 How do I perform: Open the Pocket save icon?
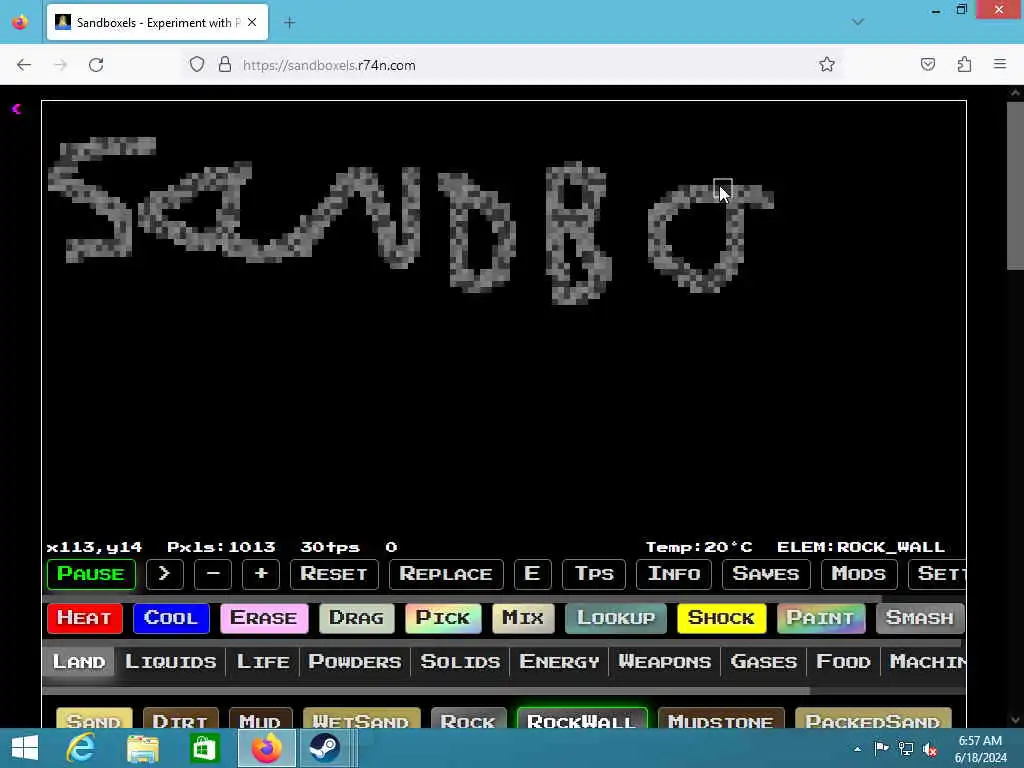927,65
